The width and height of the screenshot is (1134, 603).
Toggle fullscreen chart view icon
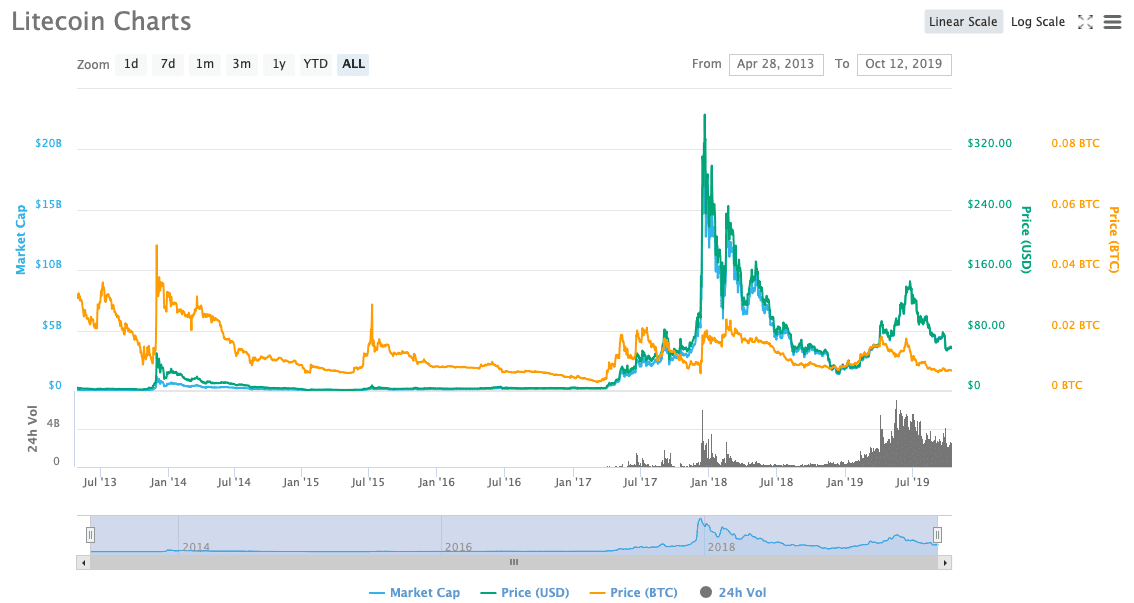(x=1085, y=22)
